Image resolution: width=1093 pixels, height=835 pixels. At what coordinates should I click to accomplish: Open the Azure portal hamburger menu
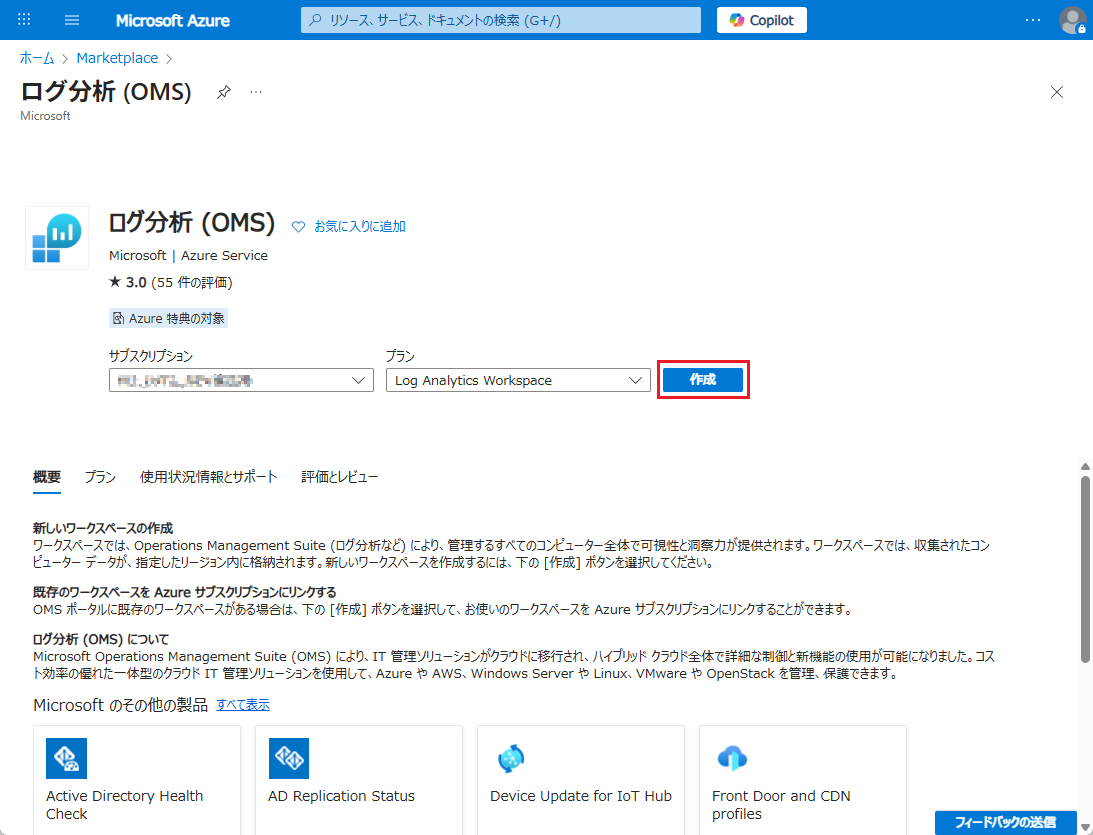(71, 20)
